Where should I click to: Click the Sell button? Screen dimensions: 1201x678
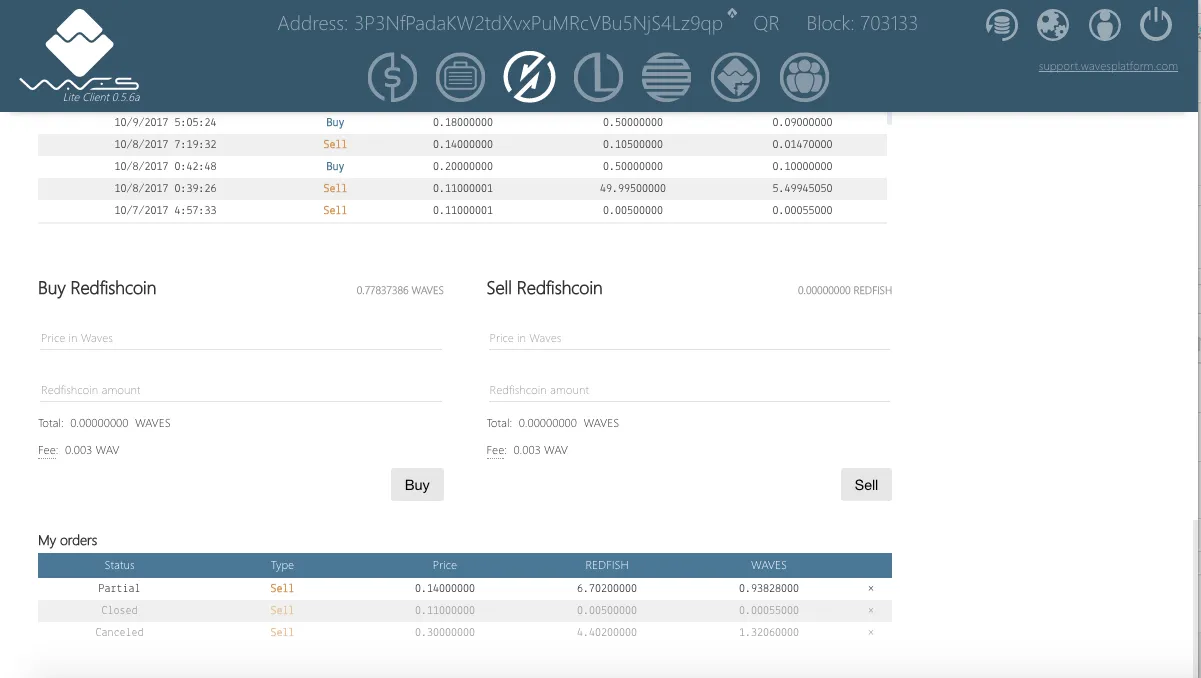(x=866, y=485)
